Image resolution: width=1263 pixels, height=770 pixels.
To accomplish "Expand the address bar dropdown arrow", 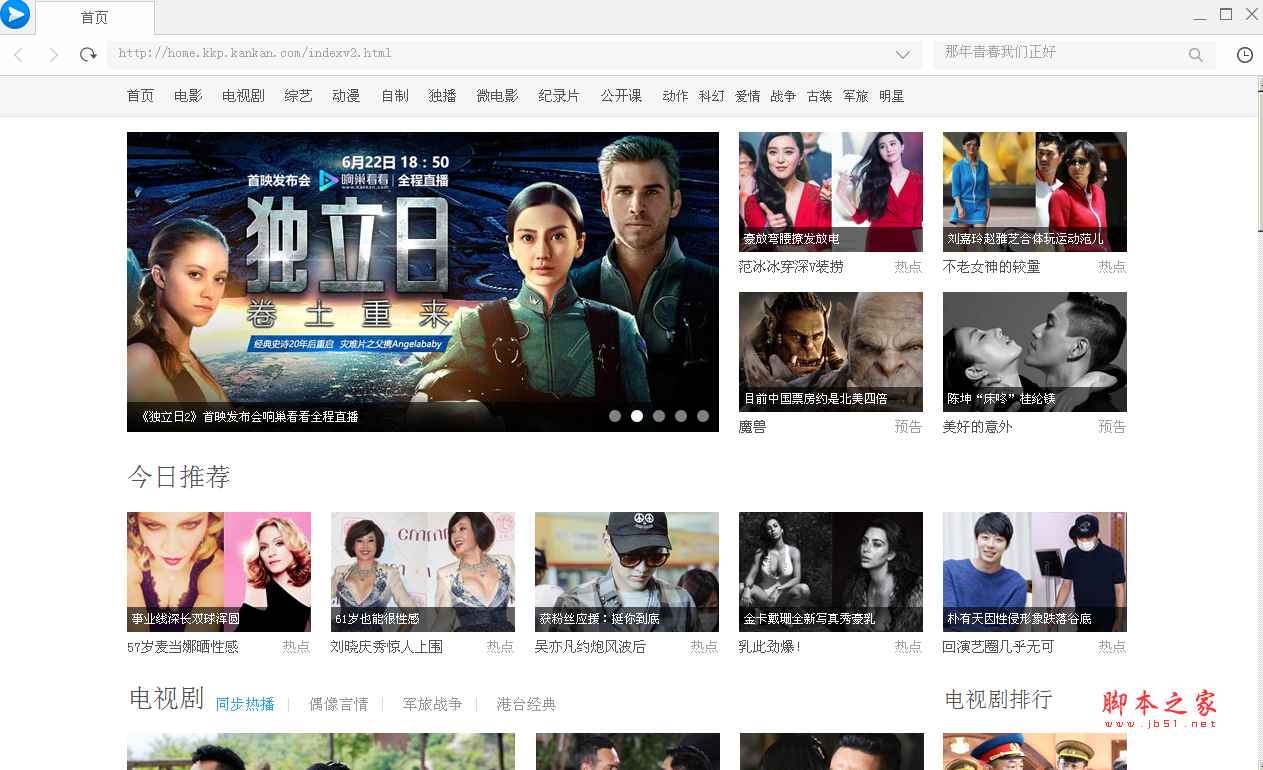I will pyautogui.click(x=903, y=55).
